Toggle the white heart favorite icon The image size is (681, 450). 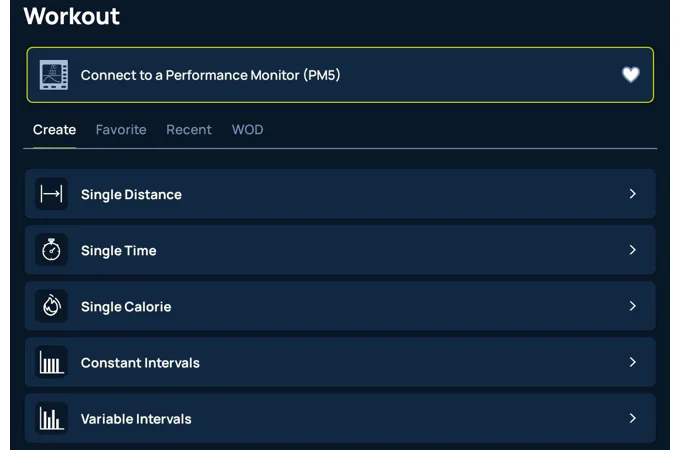click(630, 75)
